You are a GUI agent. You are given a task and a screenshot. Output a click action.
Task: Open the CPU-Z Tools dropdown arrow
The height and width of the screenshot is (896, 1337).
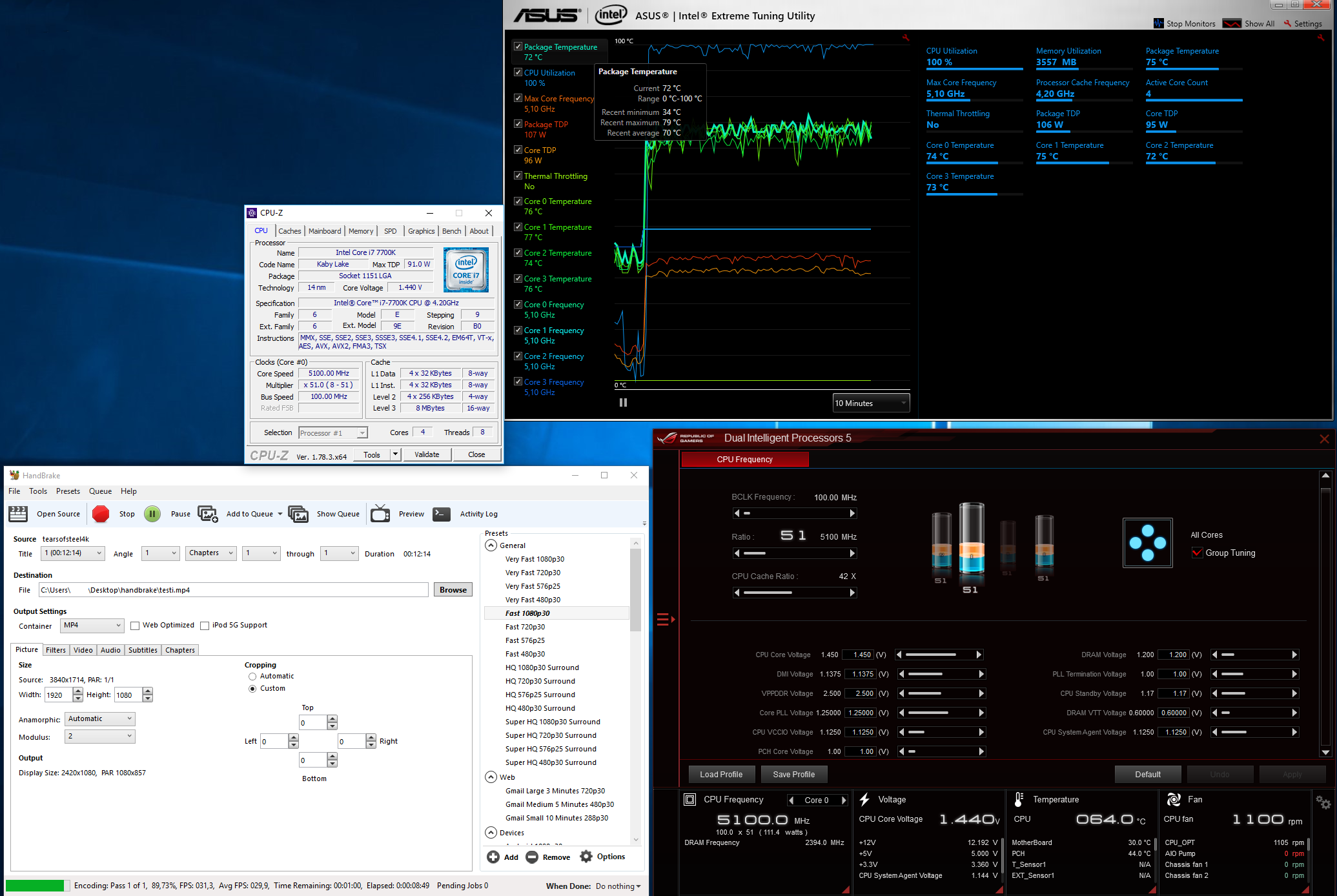pyautogui.click(x=395, y=454)
